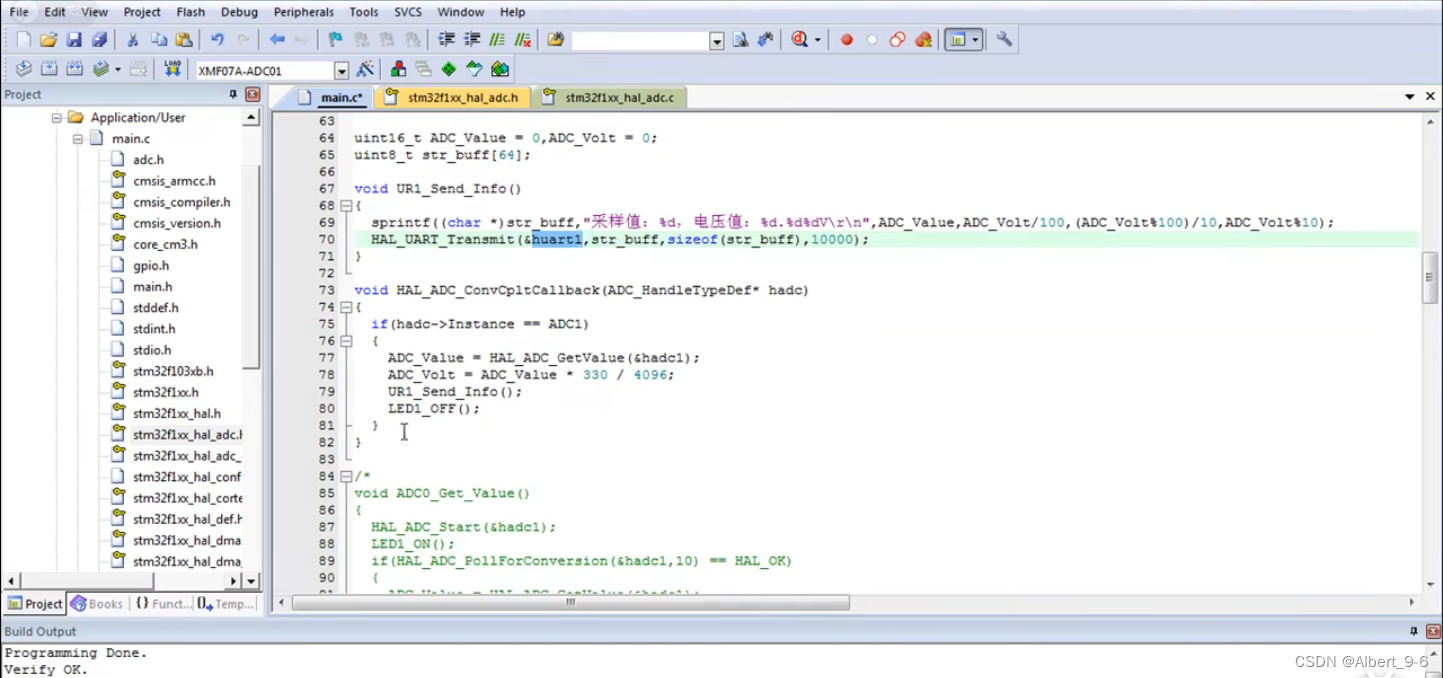
Task: Click the Comment selection icon
Action: pos(497,39)
